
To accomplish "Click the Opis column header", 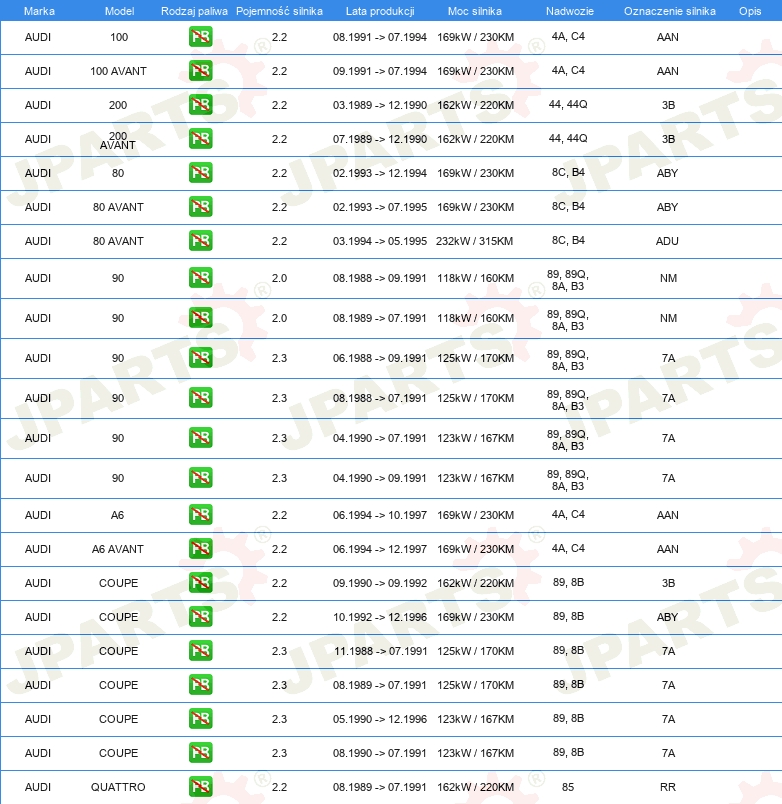I will click(x=749, y=10).
